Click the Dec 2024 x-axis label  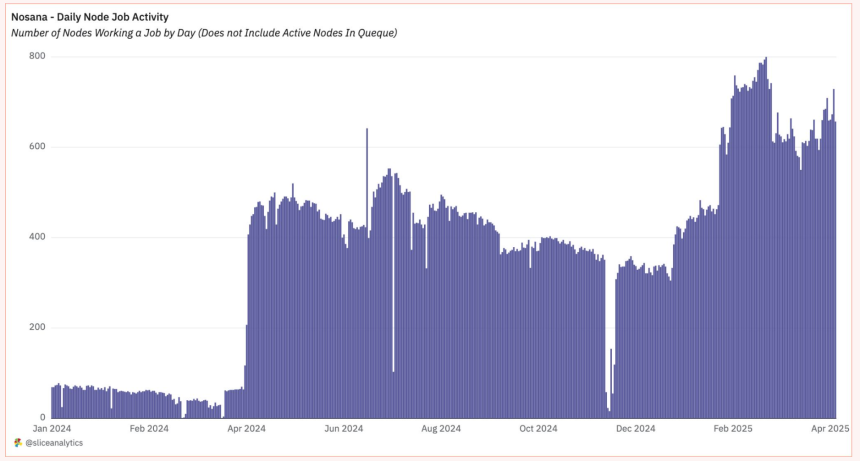click(636, 428)
